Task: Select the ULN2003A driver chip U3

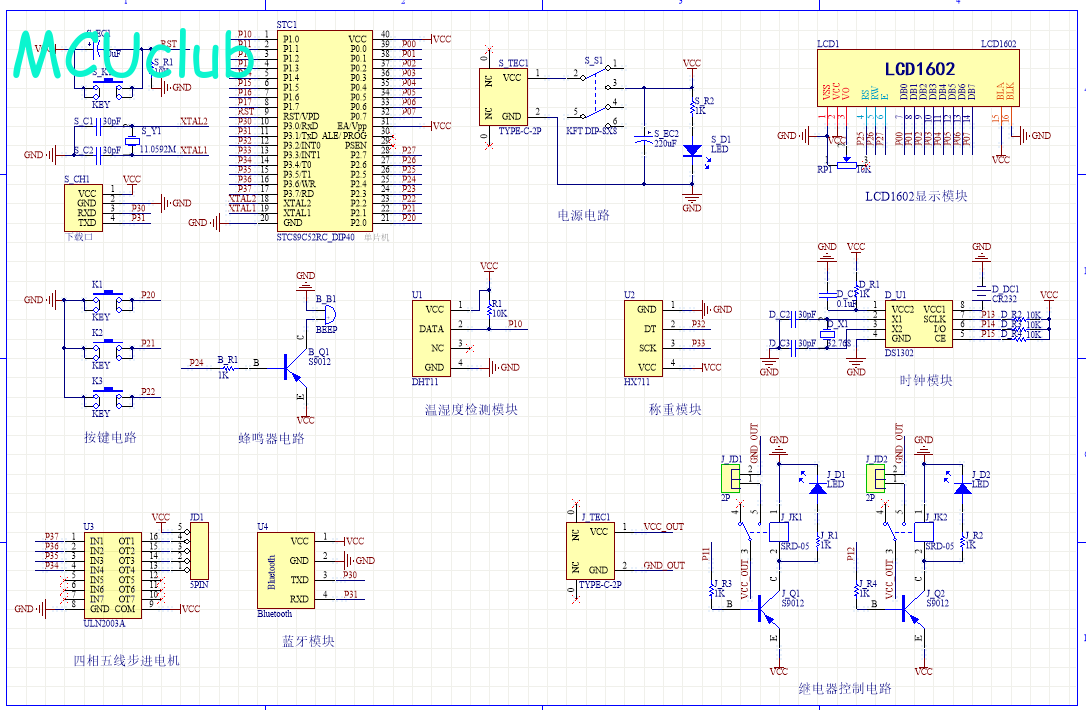Action: tap(112, 575)
